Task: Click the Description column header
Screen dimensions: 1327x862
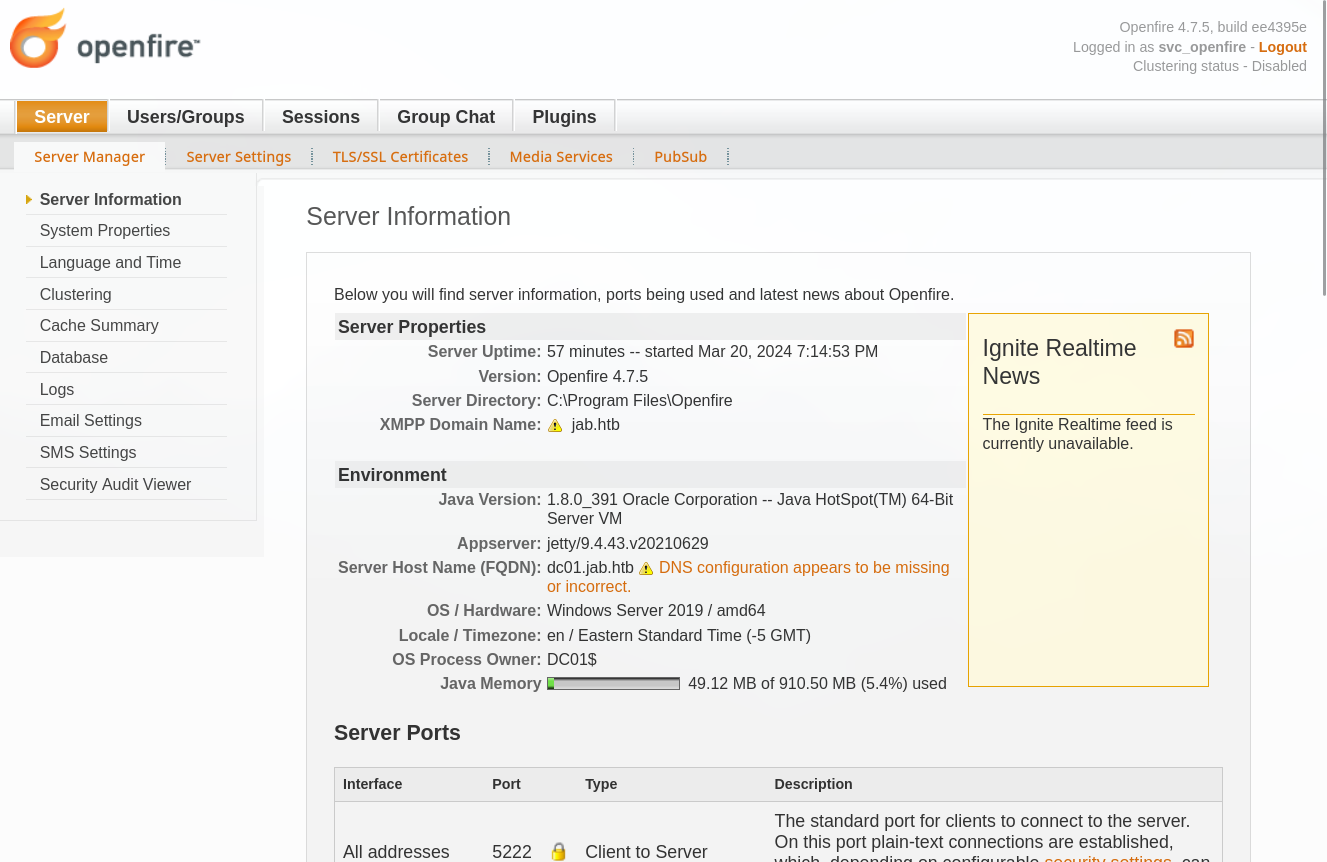Action: click(x=813, y=784)
